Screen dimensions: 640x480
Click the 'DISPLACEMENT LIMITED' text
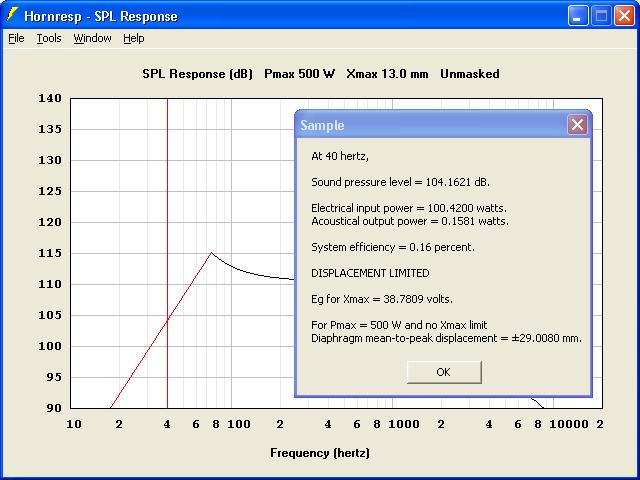[x=370, y=273]
